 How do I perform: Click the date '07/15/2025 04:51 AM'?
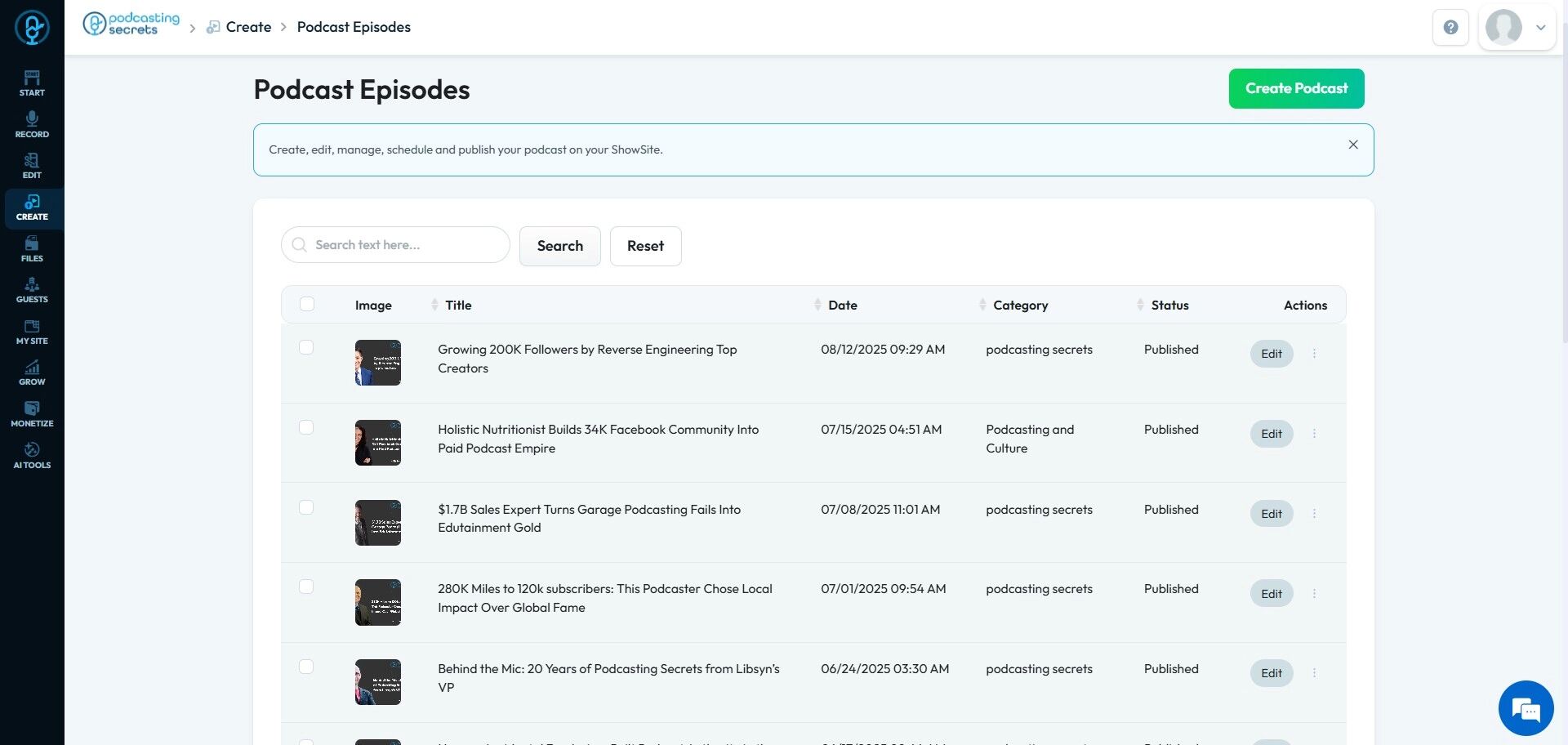(881, 430)
